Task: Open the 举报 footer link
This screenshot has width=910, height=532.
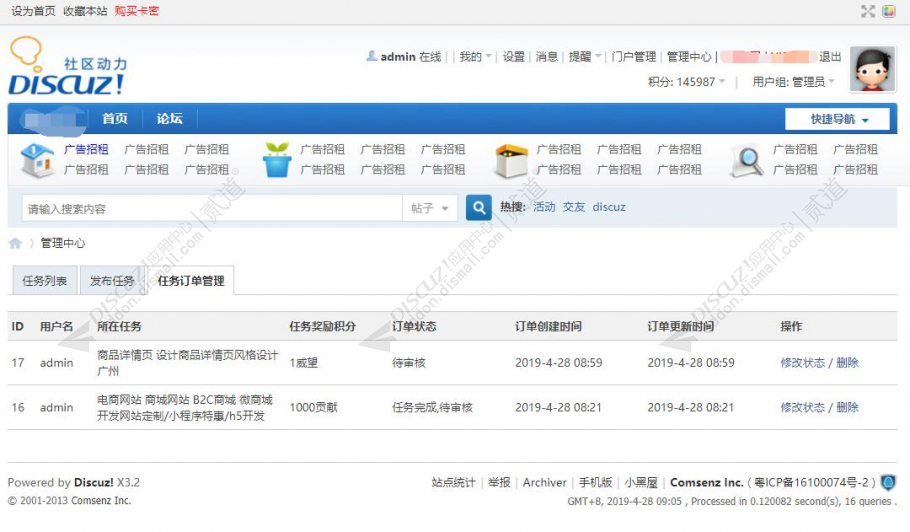Action: click(x=499, y=482)
